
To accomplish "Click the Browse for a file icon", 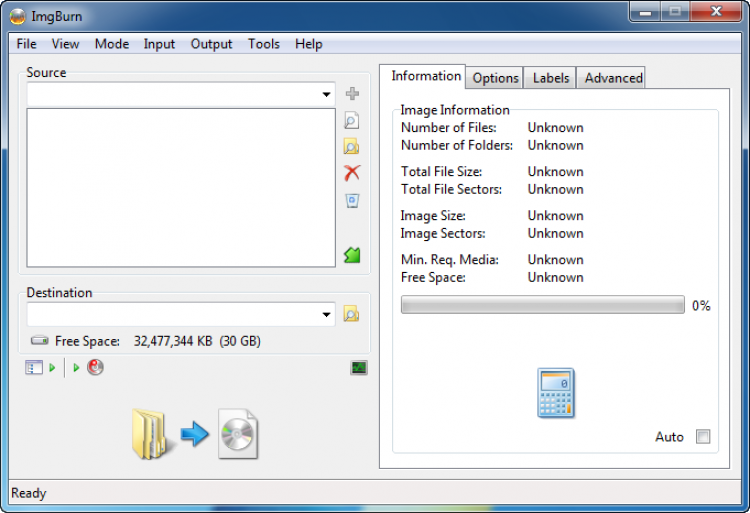I will [352, 121].
